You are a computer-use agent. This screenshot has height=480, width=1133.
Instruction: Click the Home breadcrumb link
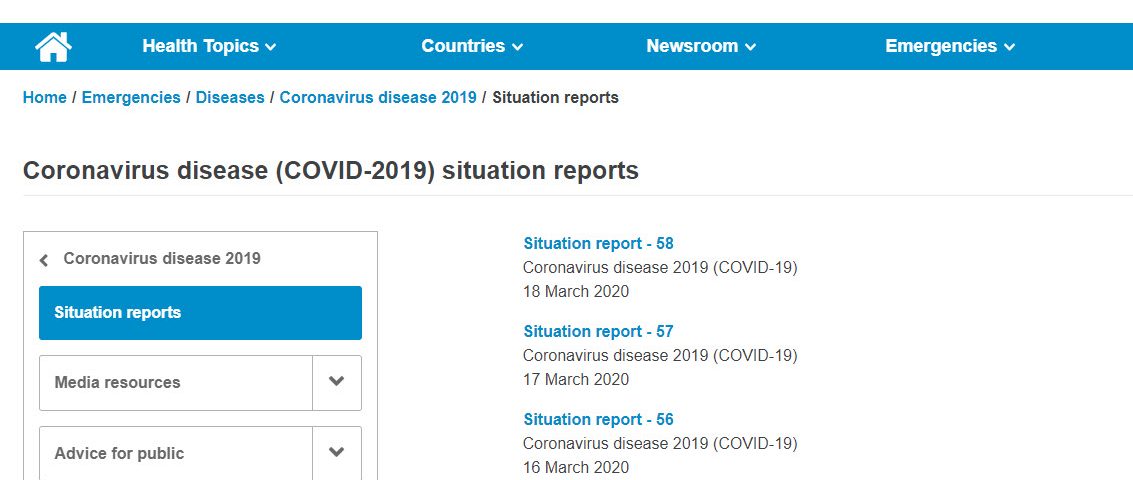coord(45,98)
